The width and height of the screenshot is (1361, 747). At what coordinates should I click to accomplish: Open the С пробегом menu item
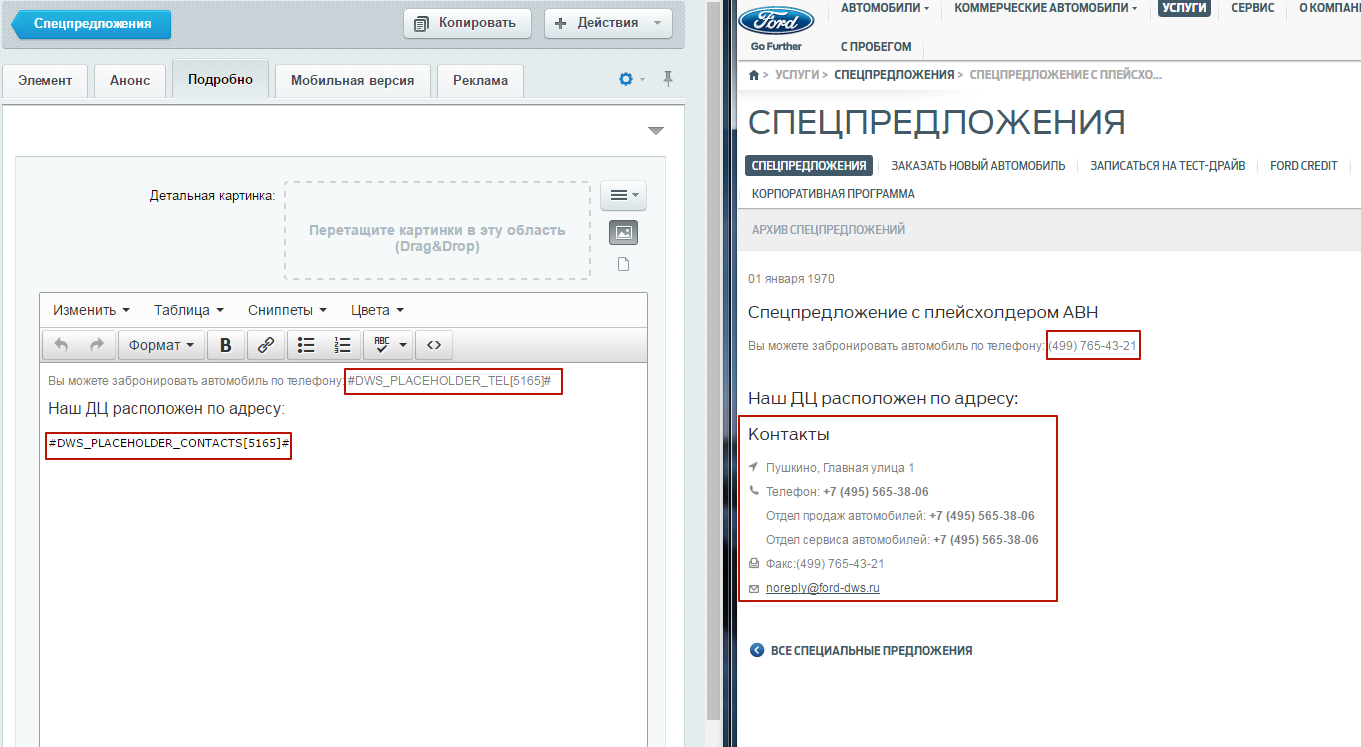point(876,47)
